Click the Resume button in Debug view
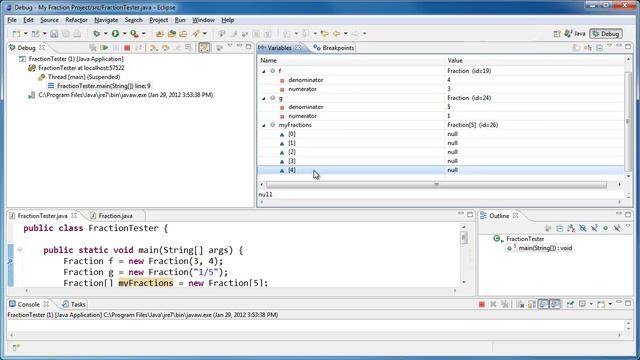The height and width of the screenshot is (360, 640). click(x=104, y=48)
